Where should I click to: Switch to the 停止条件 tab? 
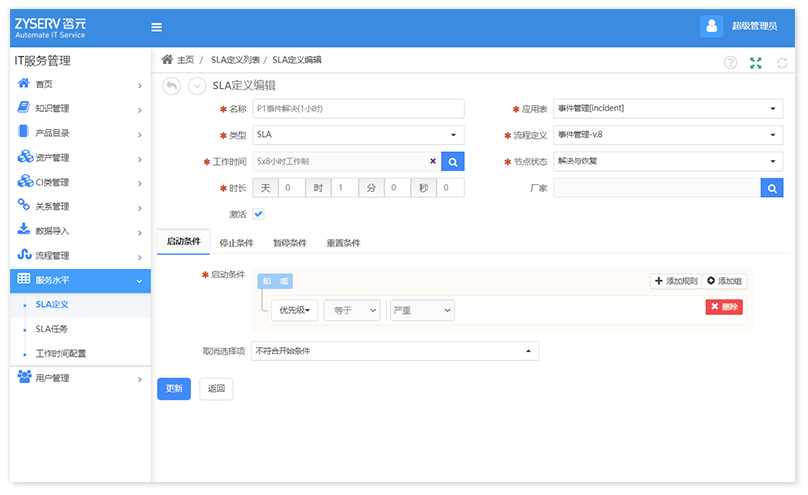(237, 243)
